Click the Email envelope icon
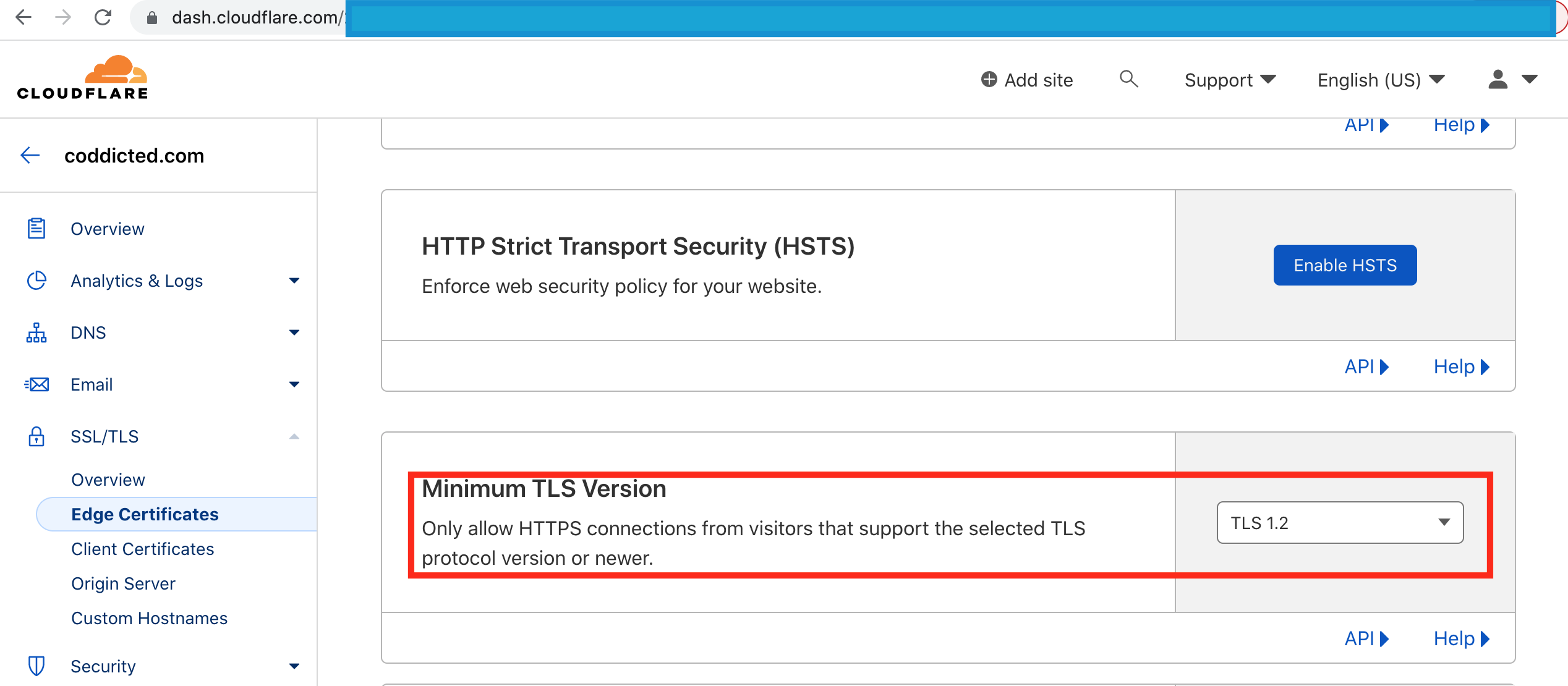Screen dimensions: 1568x686 click(36, 384)
